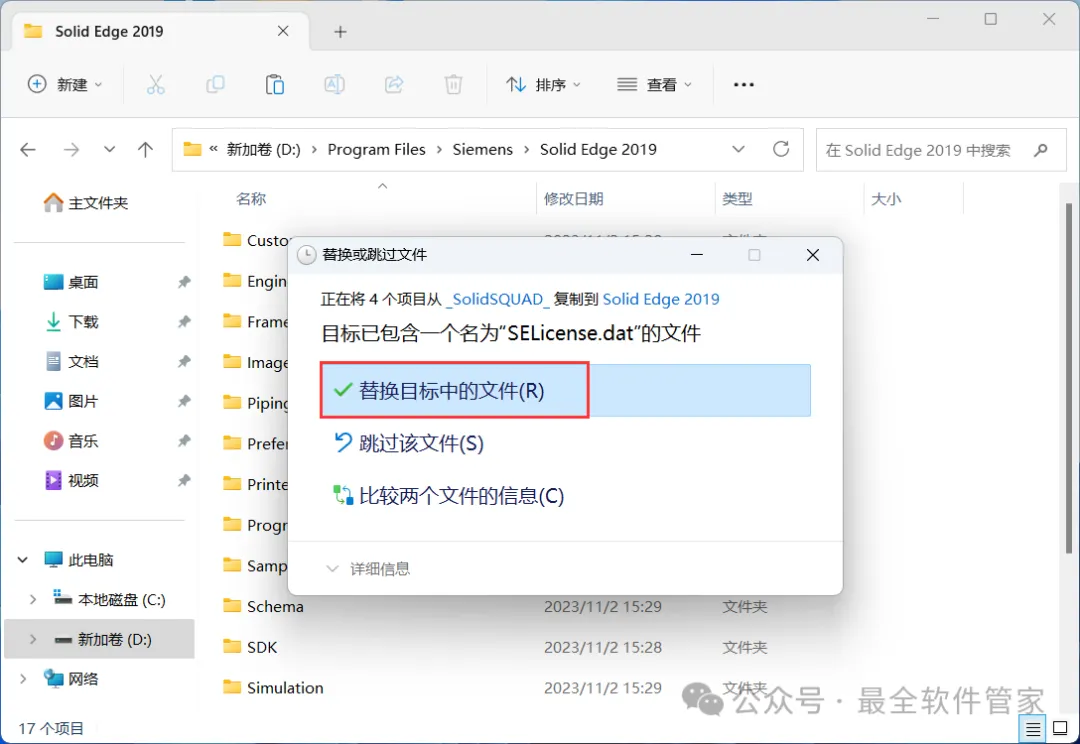Open 下载 in quick access
This screenshot has height=744, width=1080.
71,322
